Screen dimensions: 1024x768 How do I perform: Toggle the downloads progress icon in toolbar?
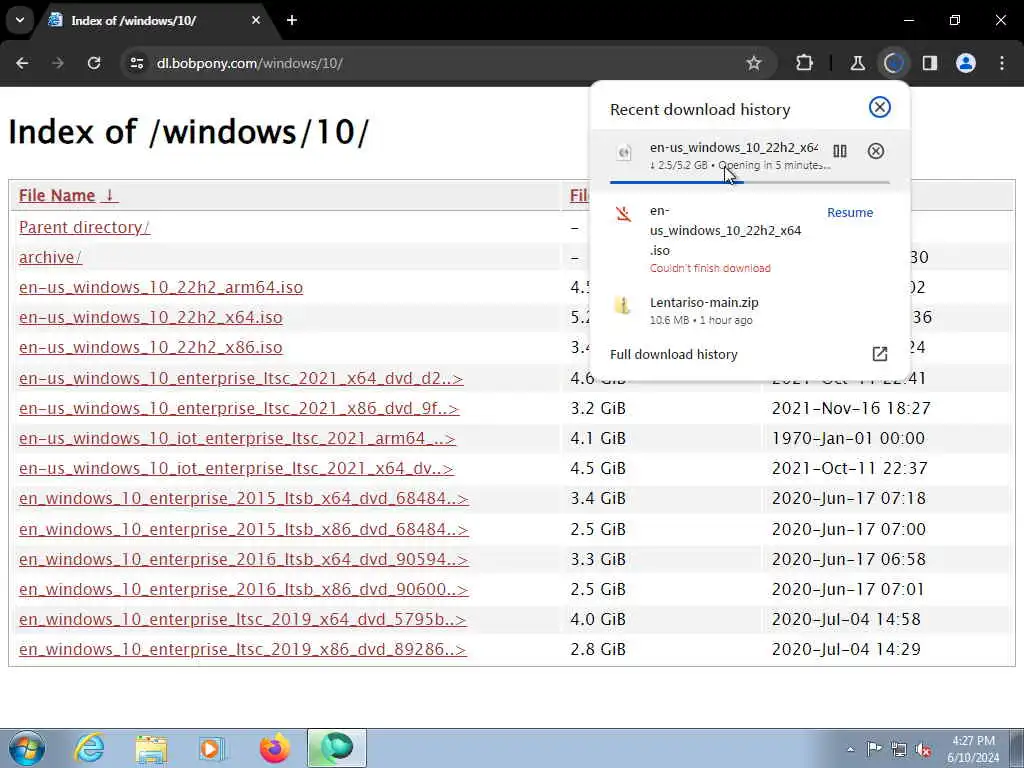(893, 63)
